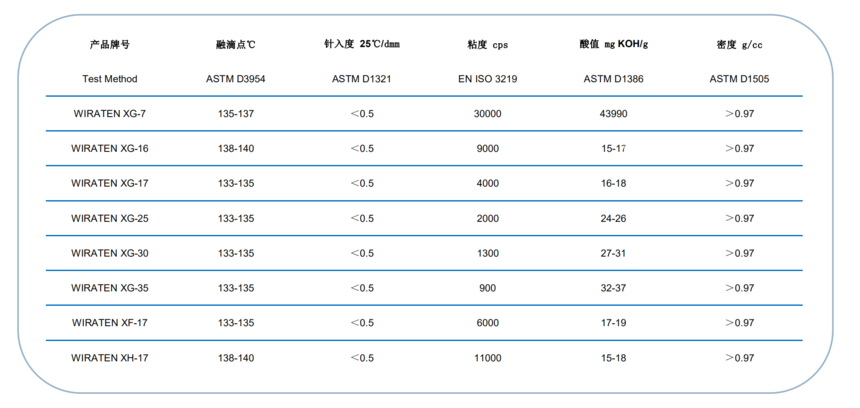Click the 16-18 acid value
Viewport: 860px width, 408px height.
coord(613,183)
